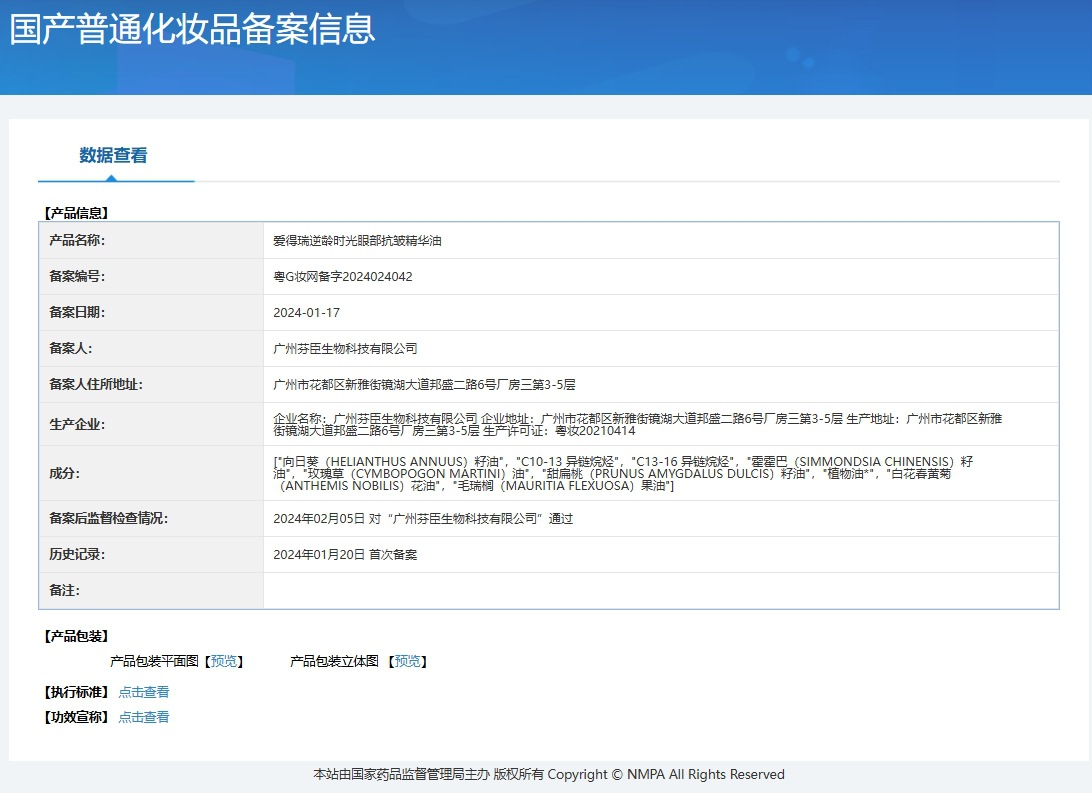Click the filing date 2024-01-17

point(306,313)
